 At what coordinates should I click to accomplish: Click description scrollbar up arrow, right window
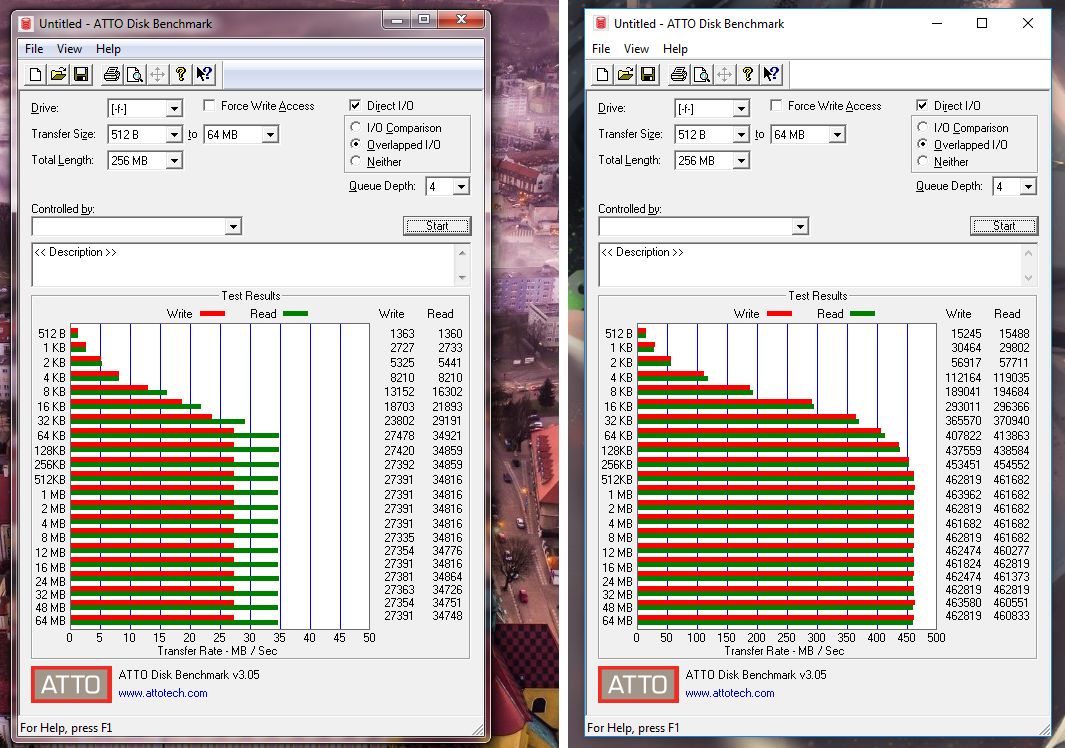tap(1028, 253)
